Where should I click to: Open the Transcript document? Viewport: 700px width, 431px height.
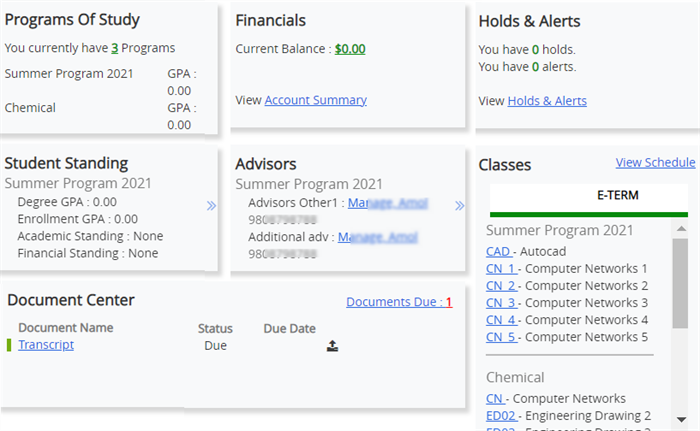tap(46, 345)
